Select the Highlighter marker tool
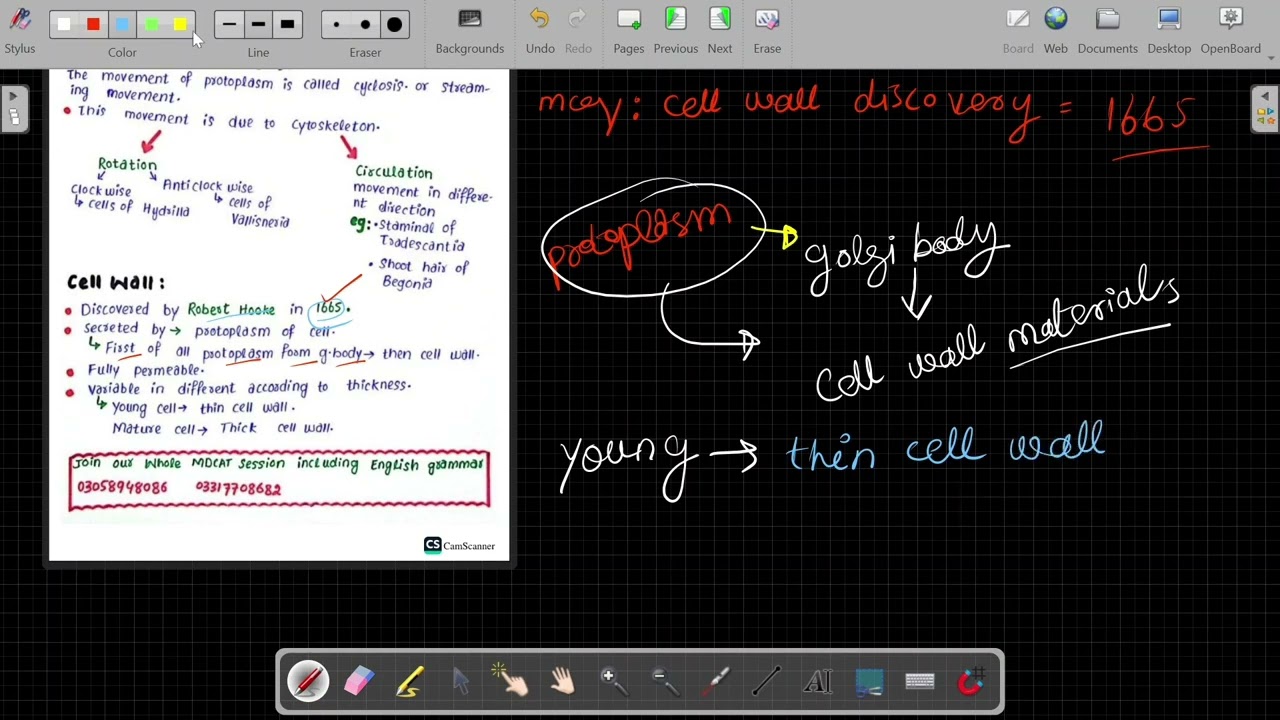 (x=409, y=682)
